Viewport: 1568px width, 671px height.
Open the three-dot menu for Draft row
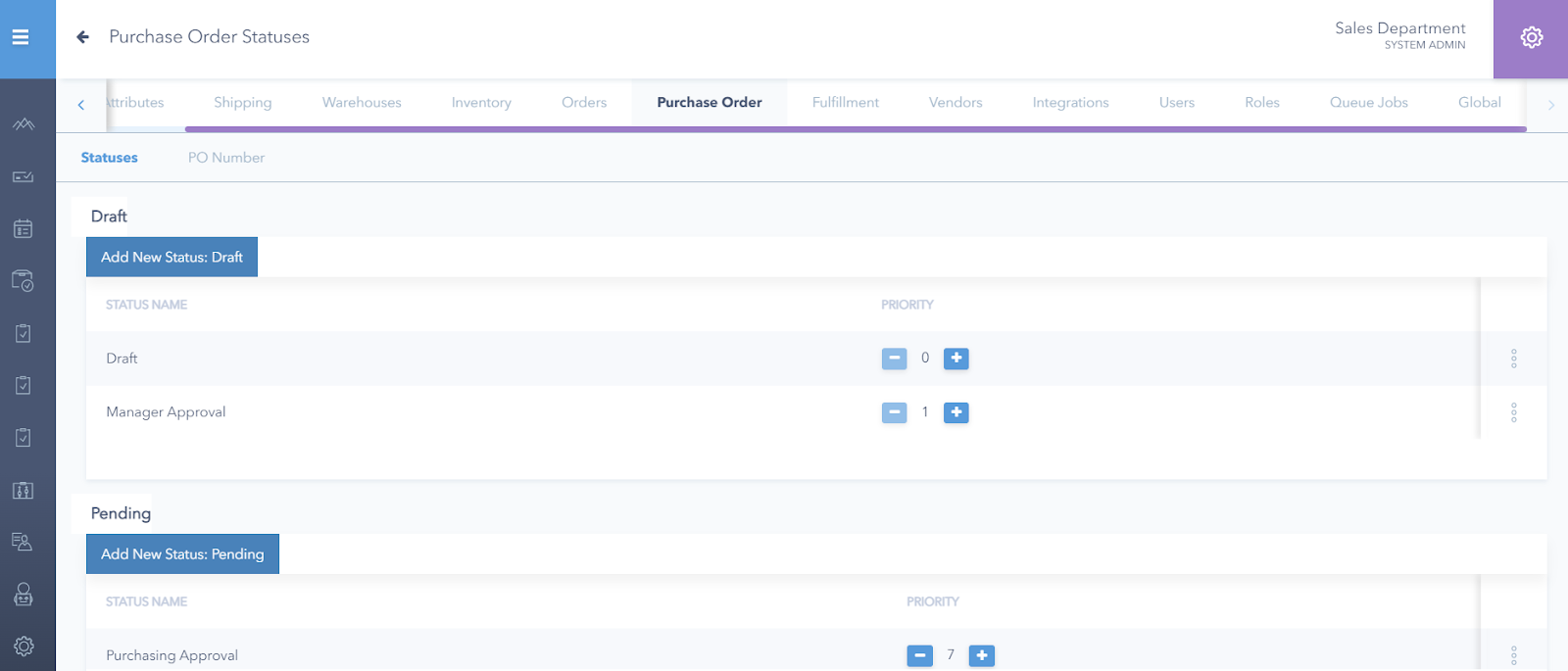1514,359
